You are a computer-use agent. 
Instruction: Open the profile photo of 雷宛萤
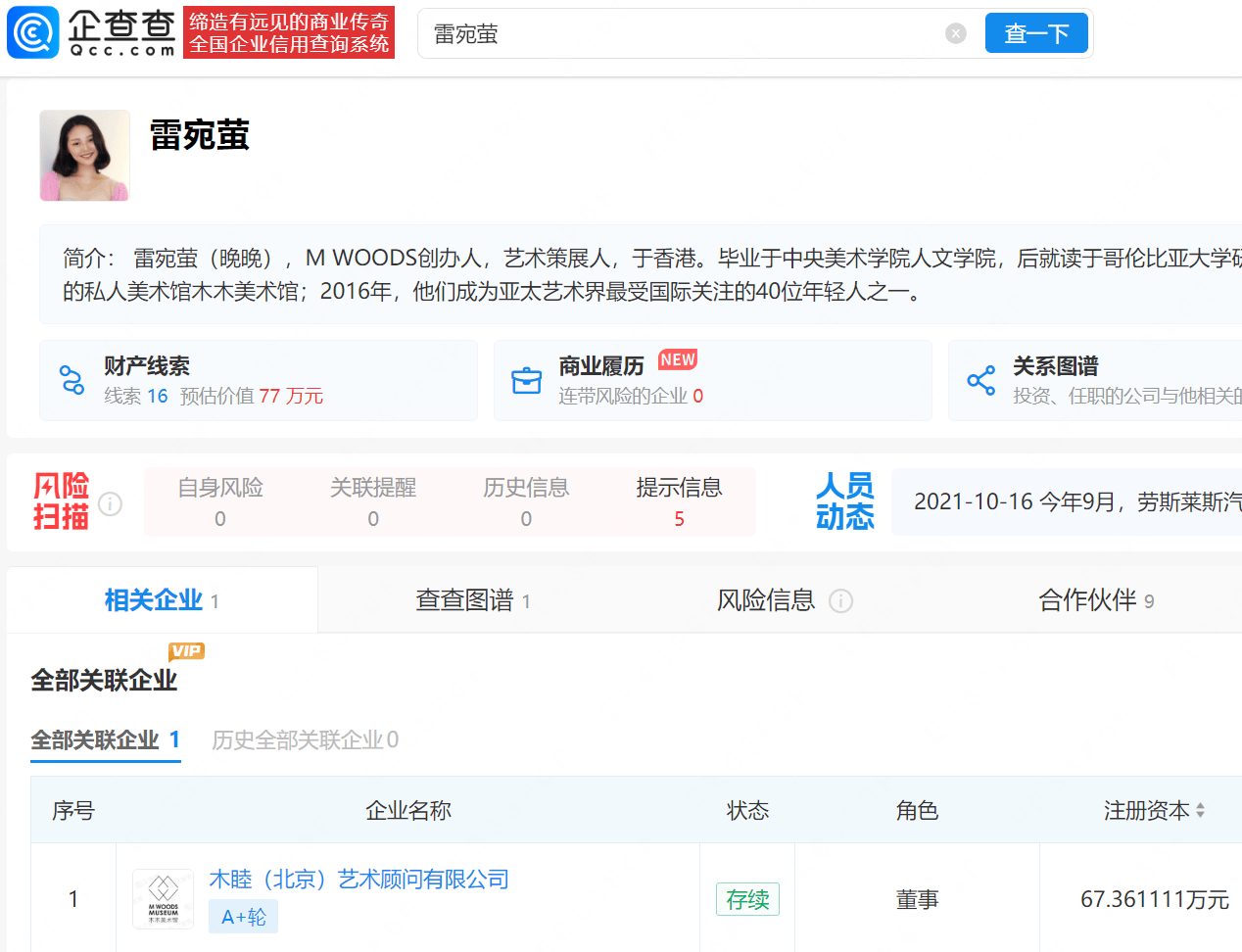(x=84, y=156)
